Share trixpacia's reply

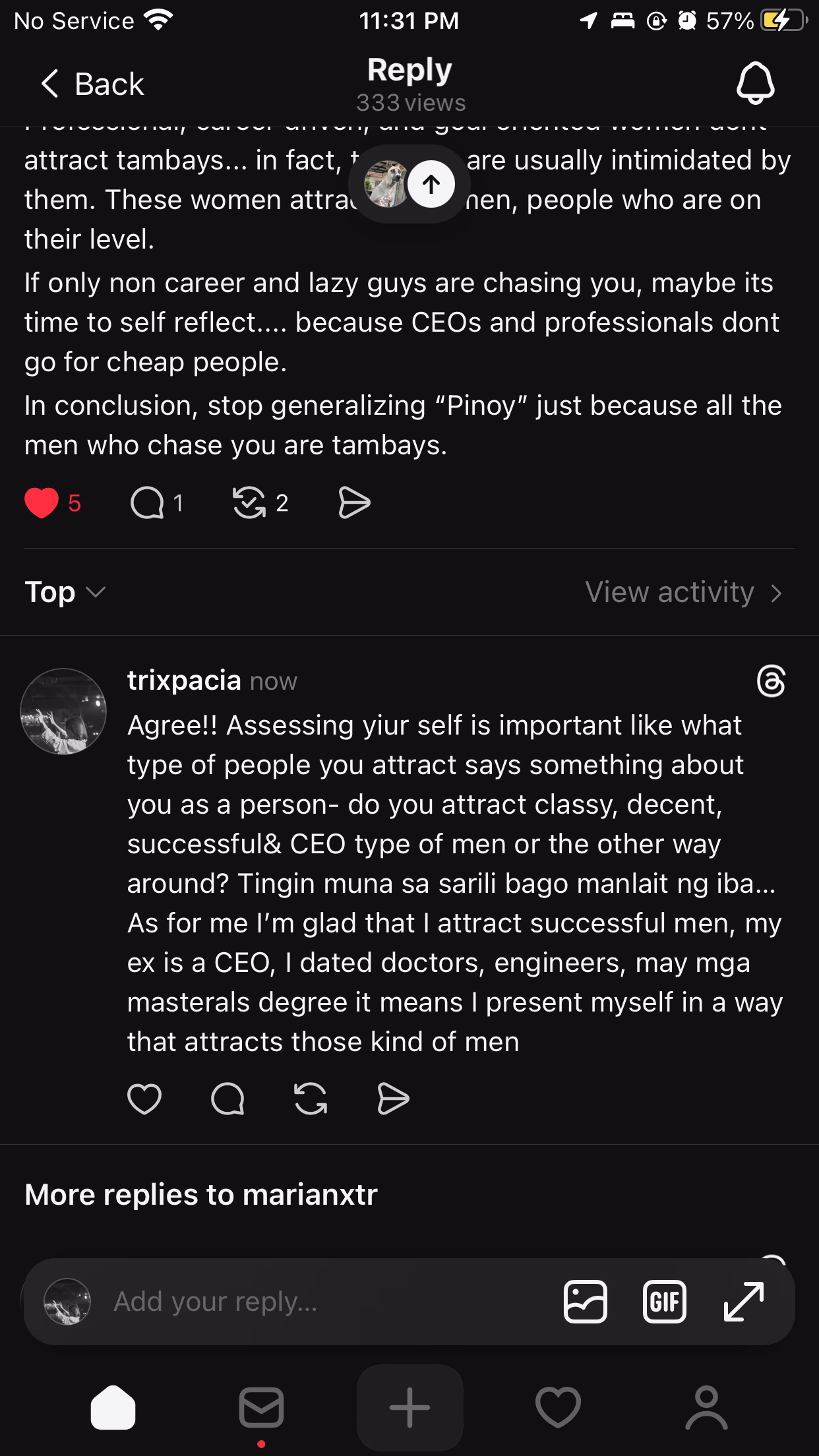point(394,1099)
